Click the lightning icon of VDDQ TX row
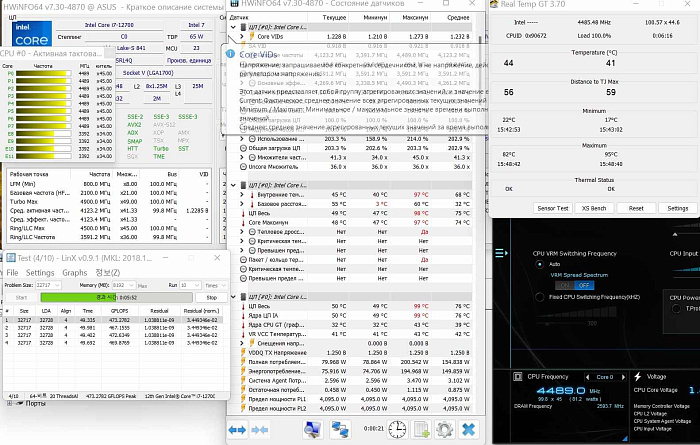Screen dimensions: 700x445 click(x=243, y=353)
